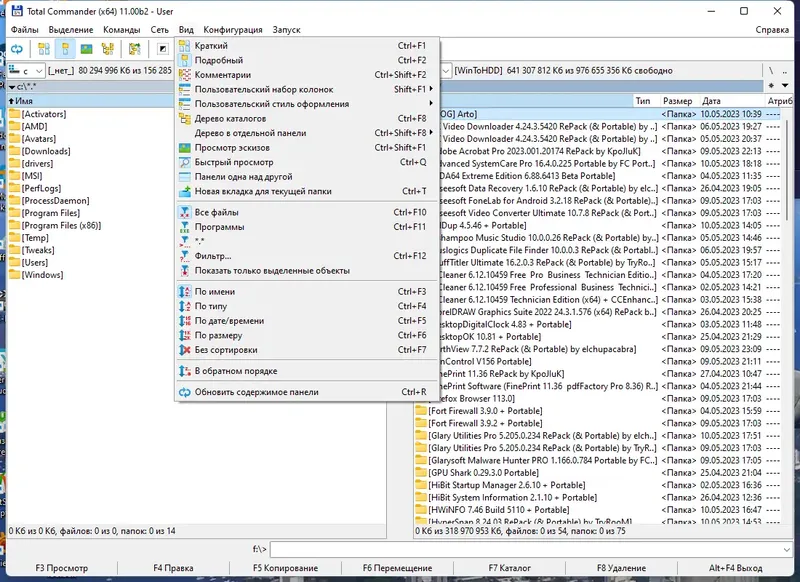Expand Пользовательский стиль оформления submenu
800x582 pixels.
[307, 104]
